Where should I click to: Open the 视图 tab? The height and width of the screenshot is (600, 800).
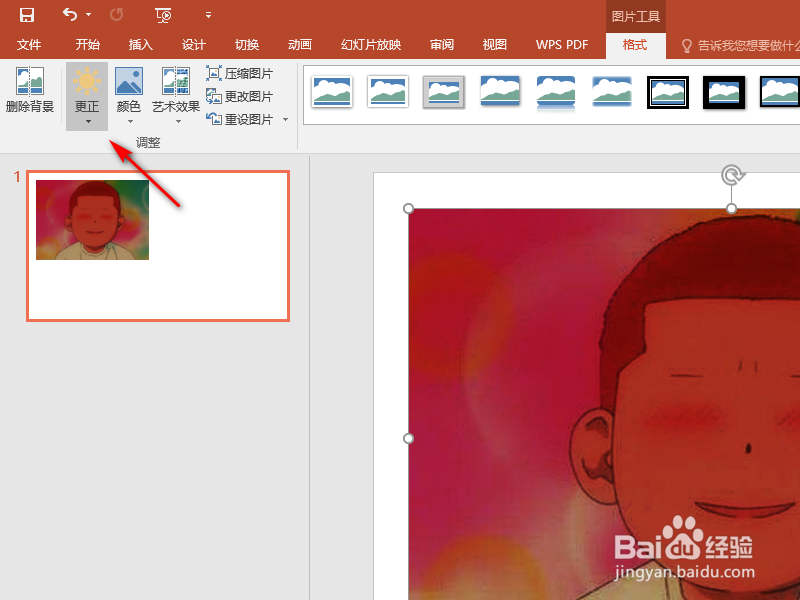click(495, 45)
